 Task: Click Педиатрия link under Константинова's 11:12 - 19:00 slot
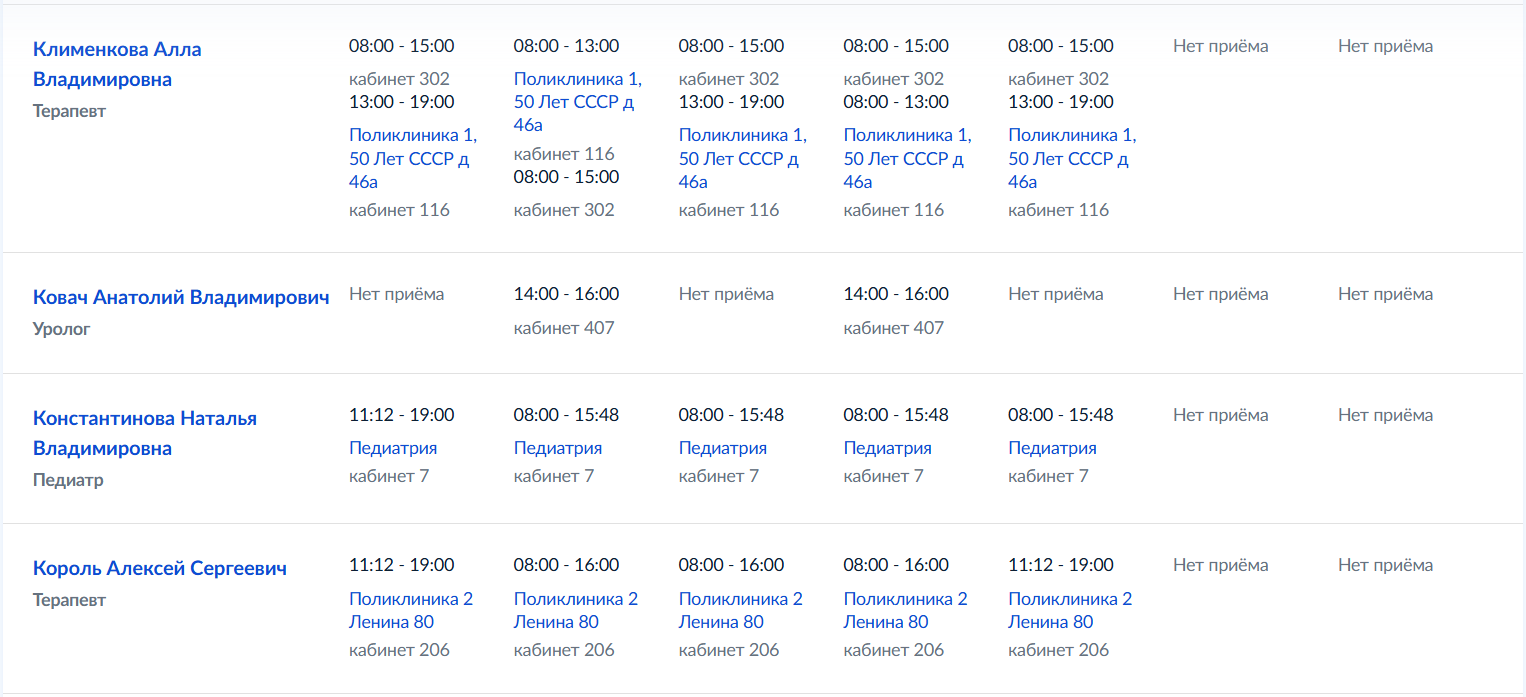click(393, 448)
